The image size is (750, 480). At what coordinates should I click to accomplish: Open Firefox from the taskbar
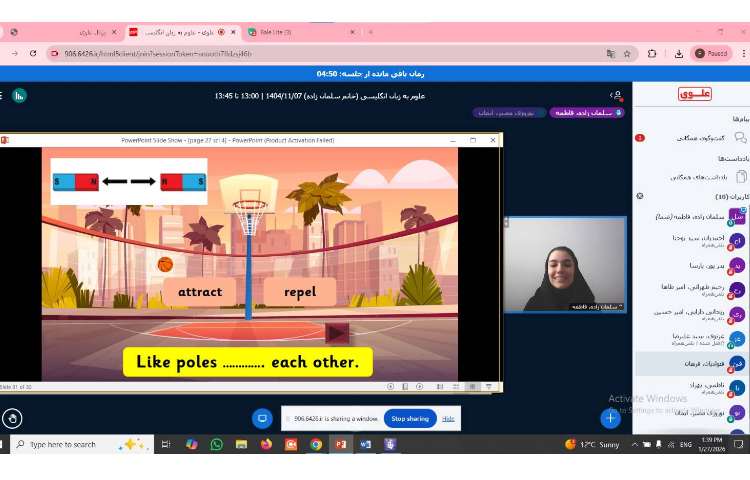[x=266, y=445]
